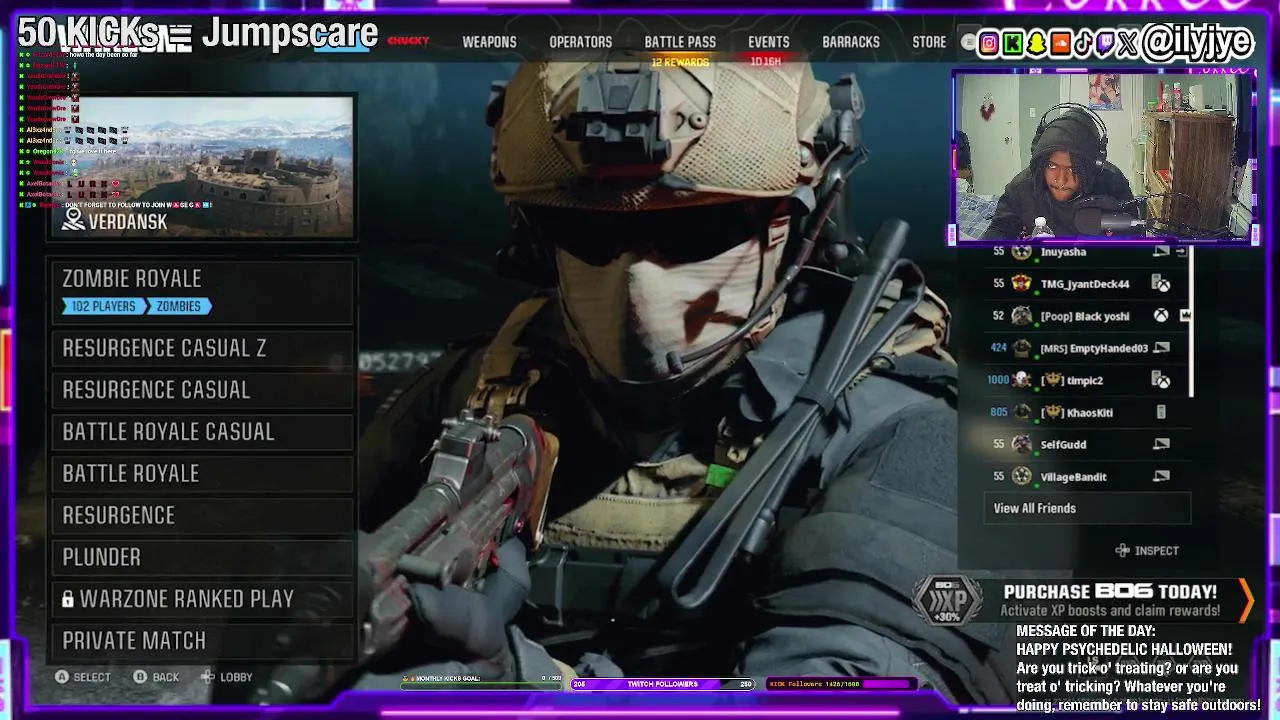Click the event timer text under Events

click(x=765, y=62)
